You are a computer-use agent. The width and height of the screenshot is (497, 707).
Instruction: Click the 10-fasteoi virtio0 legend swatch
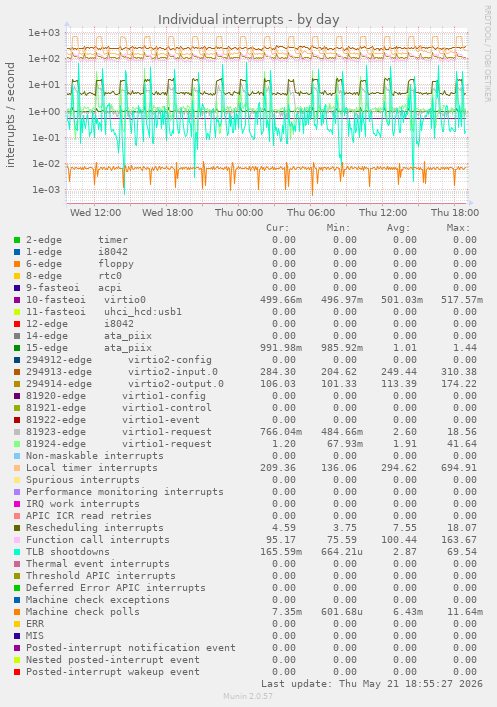17,300
